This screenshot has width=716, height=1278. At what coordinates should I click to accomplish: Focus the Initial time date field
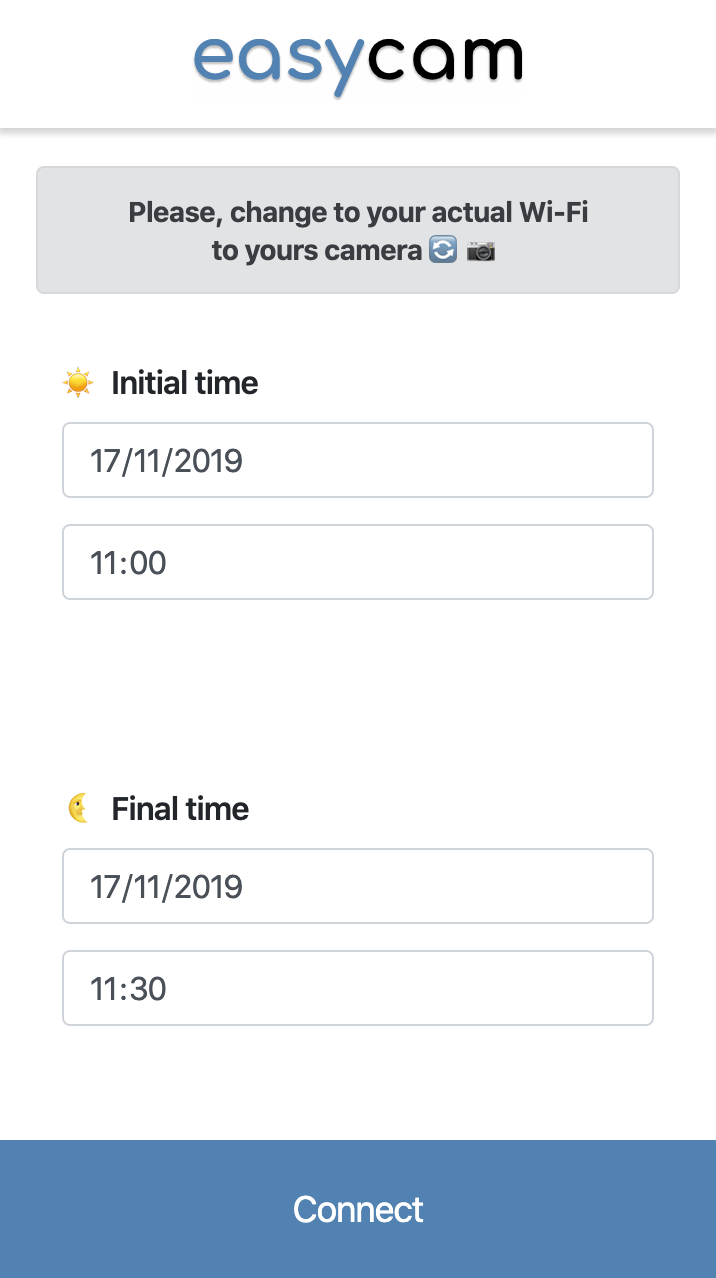357,460
